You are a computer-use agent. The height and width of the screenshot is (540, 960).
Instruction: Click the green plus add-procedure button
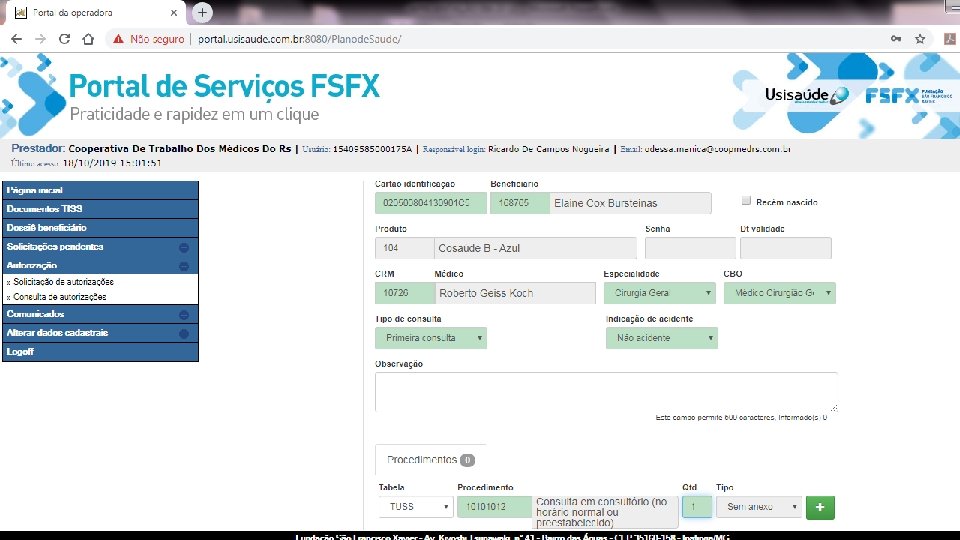coord(820,507)
